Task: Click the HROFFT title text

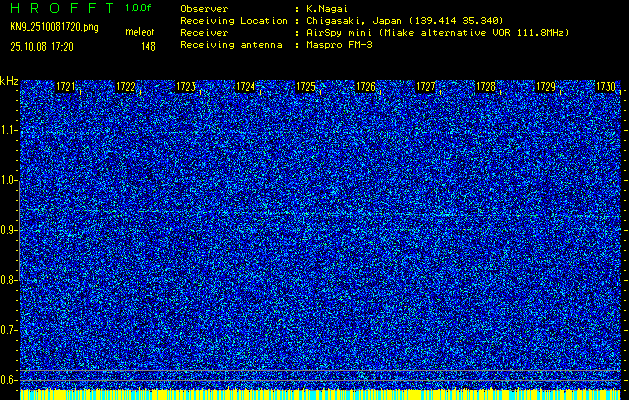Action: click(58, 7)
